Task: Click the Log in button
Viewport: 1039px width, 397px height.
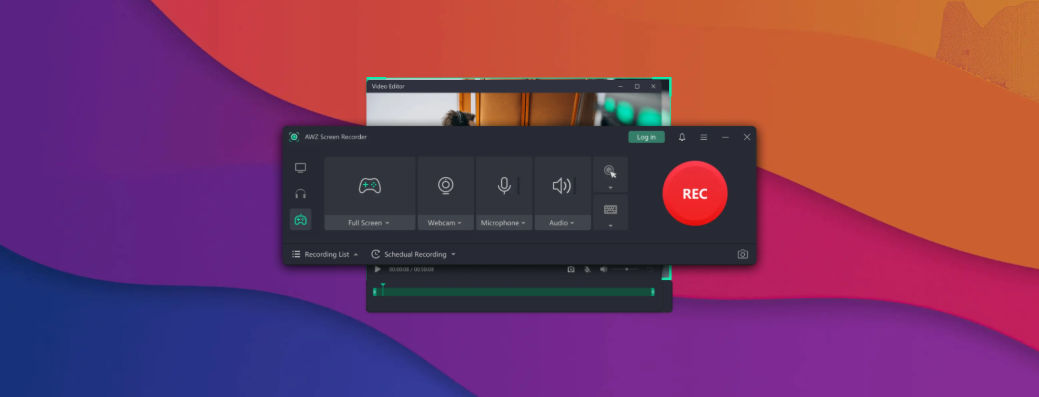Action: [x=646, y=137]
